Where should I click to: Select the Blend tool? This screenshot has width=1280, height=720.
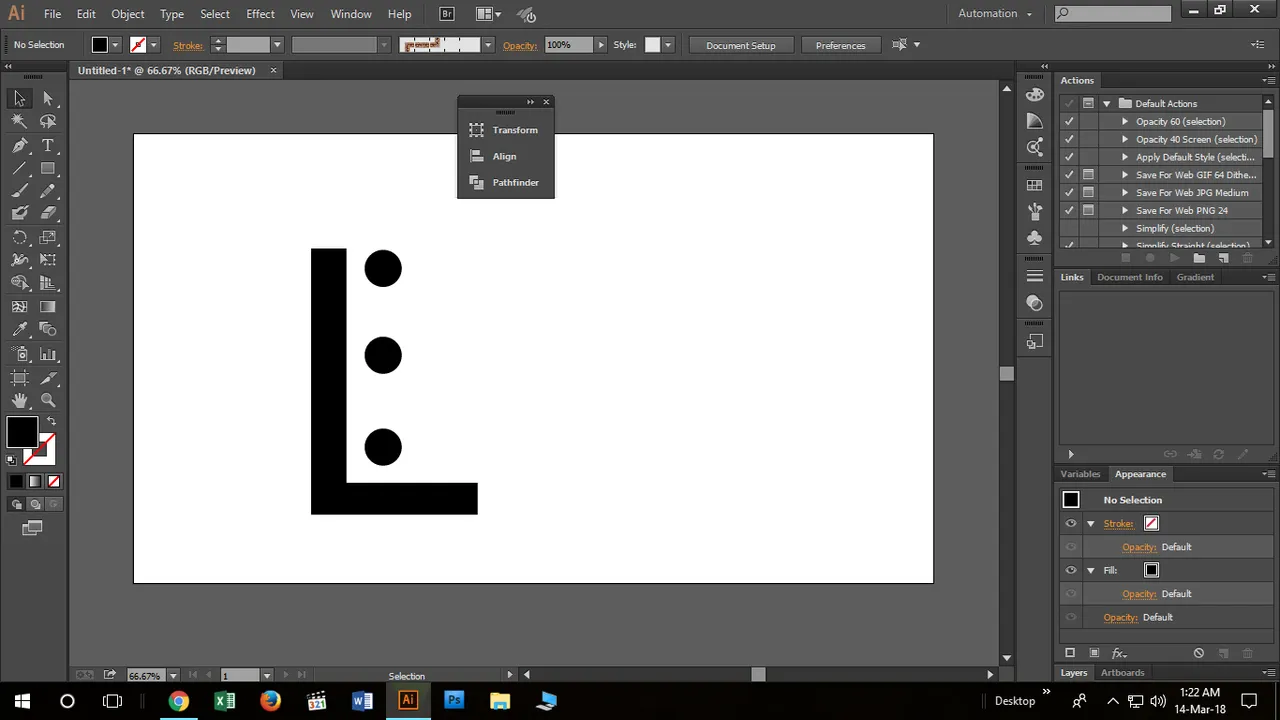click(x=48, y=329)
